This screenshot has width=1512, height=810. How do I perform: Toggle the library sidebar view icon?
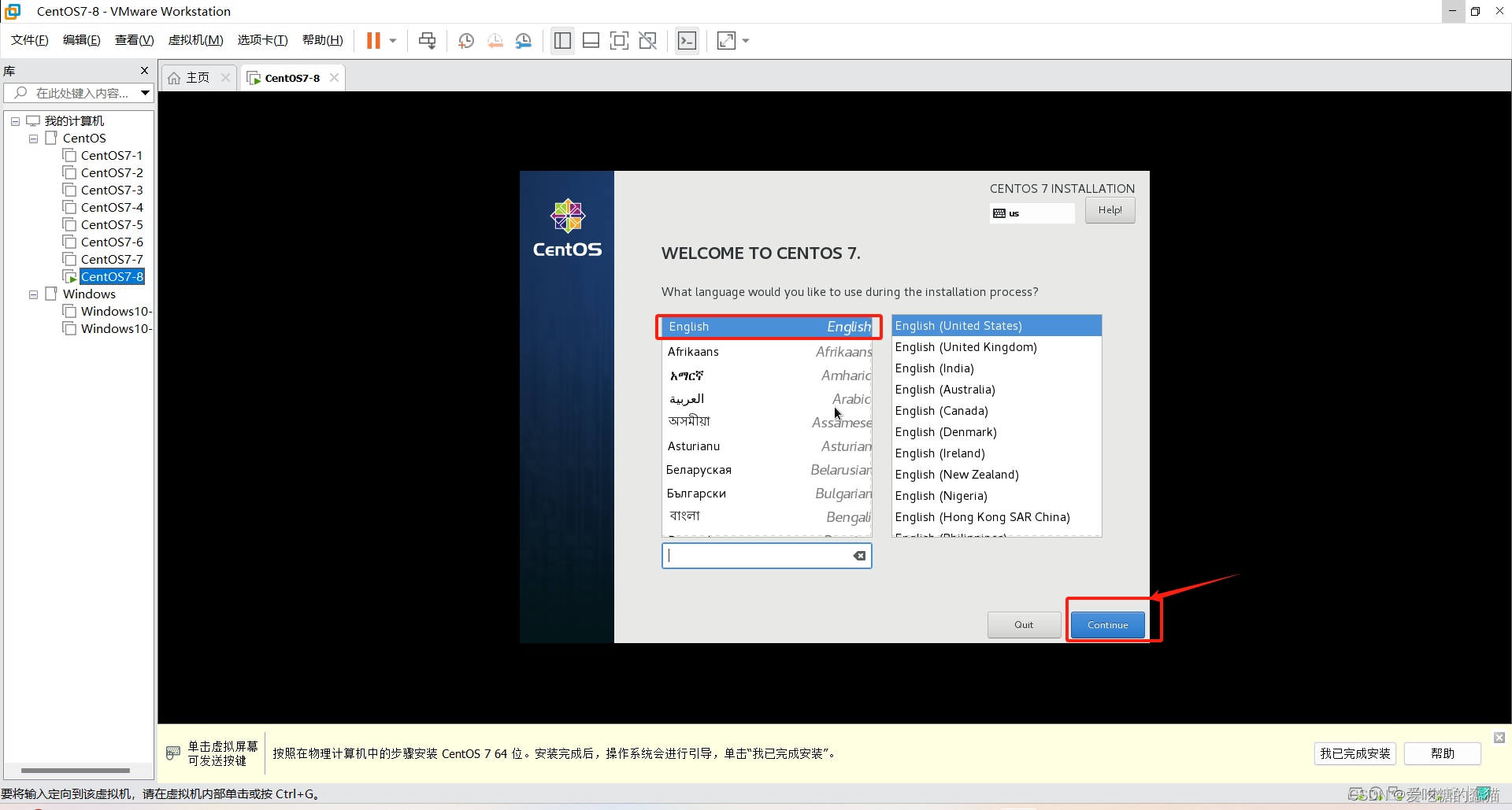pyautogui.click(x=562, y=41)
